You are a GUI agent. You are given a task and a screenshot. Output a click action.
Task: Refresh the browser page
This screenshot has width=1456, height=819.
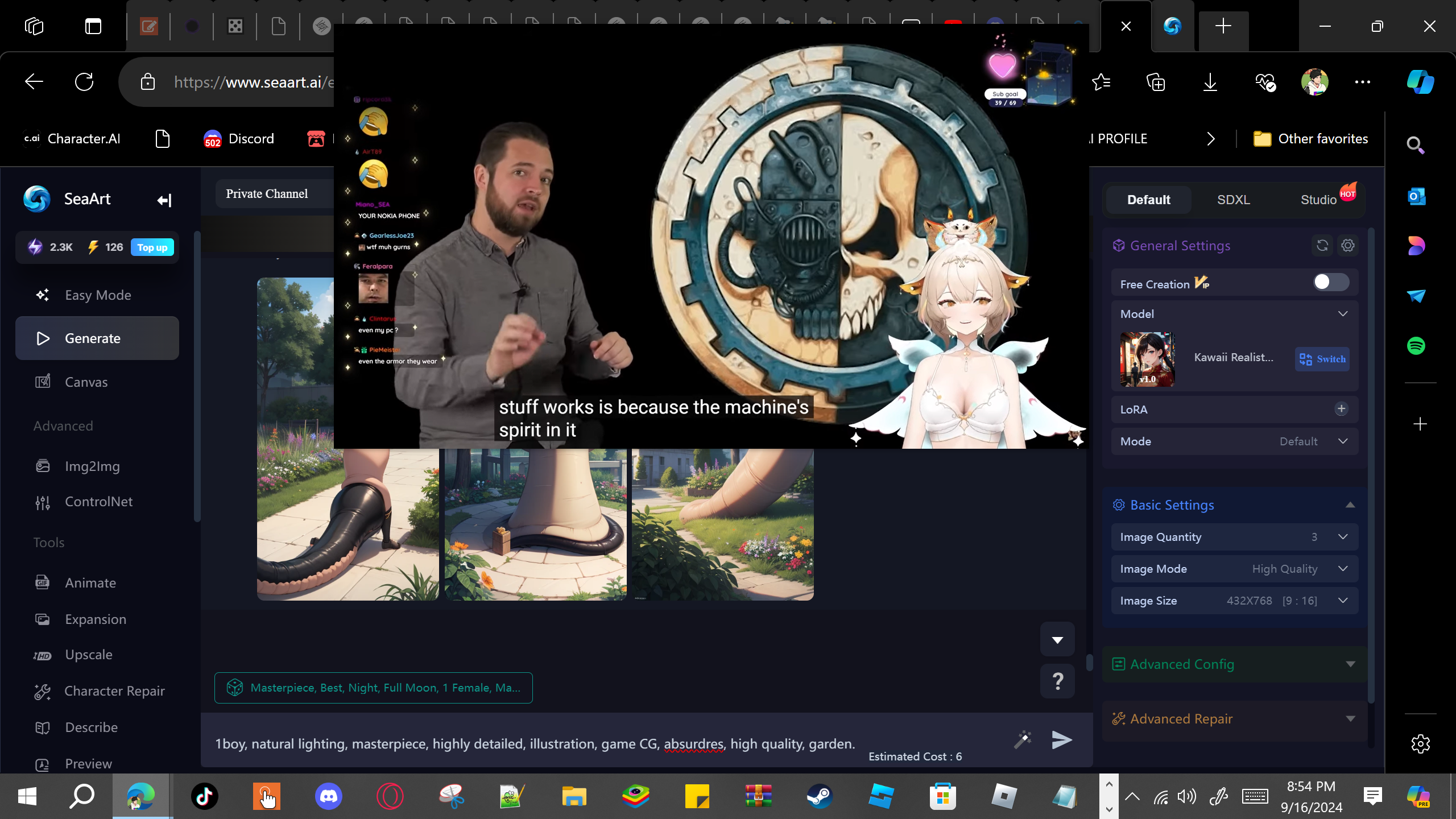point(84,82)
